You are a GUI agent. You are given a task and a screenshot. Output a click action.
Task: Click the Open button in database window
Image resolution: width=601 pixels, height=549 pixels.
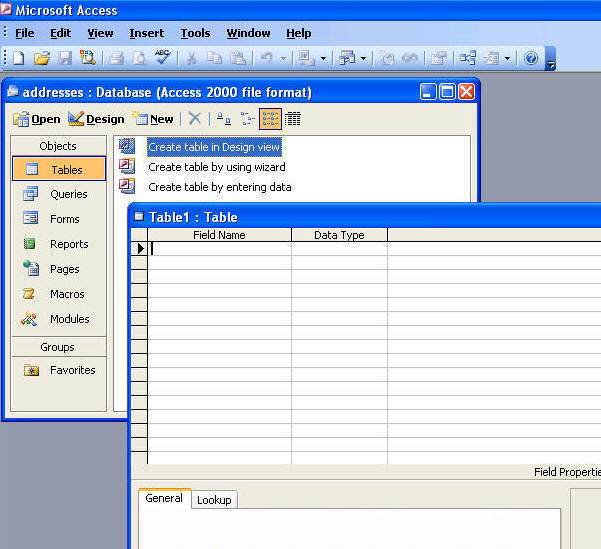coord(37,119)
